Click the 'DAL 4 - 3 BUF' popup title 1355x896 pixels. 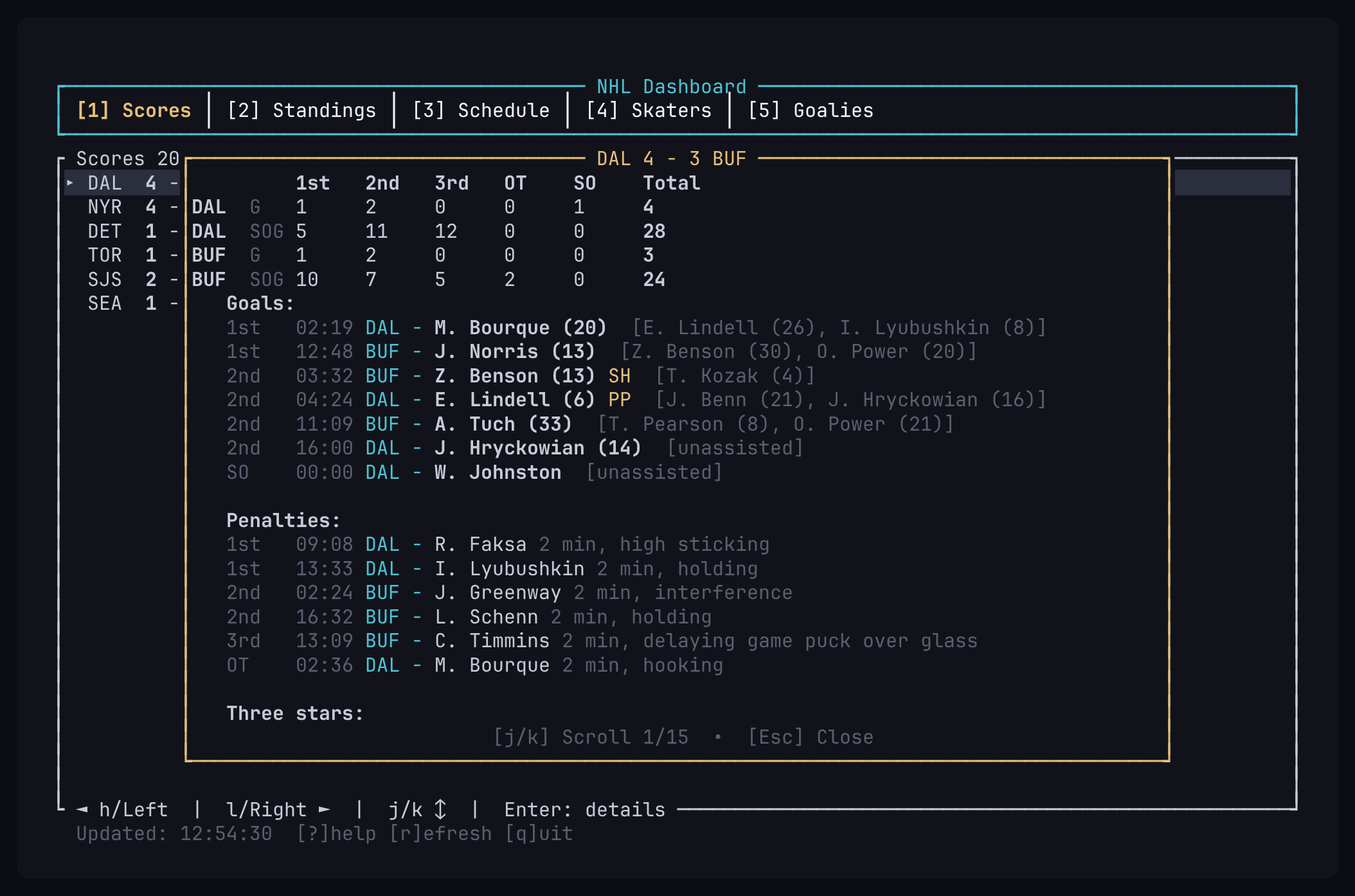(x=672, y=159)
